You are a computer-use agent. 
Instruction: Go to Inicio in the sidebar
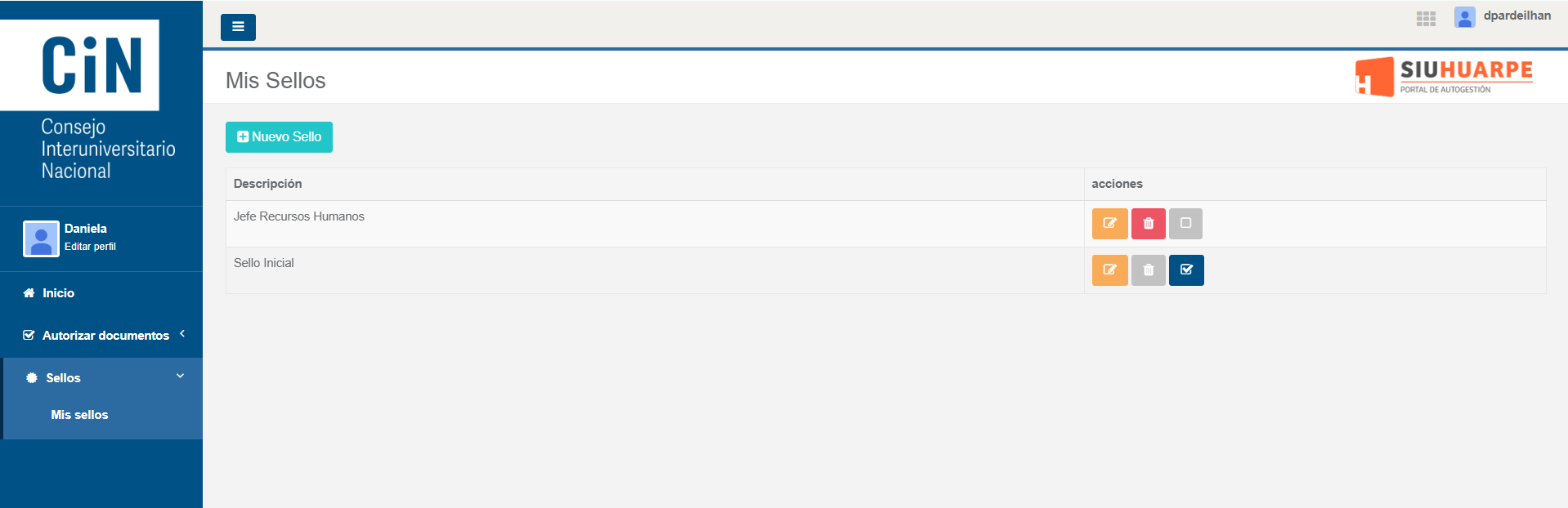[x=58, y=293]
